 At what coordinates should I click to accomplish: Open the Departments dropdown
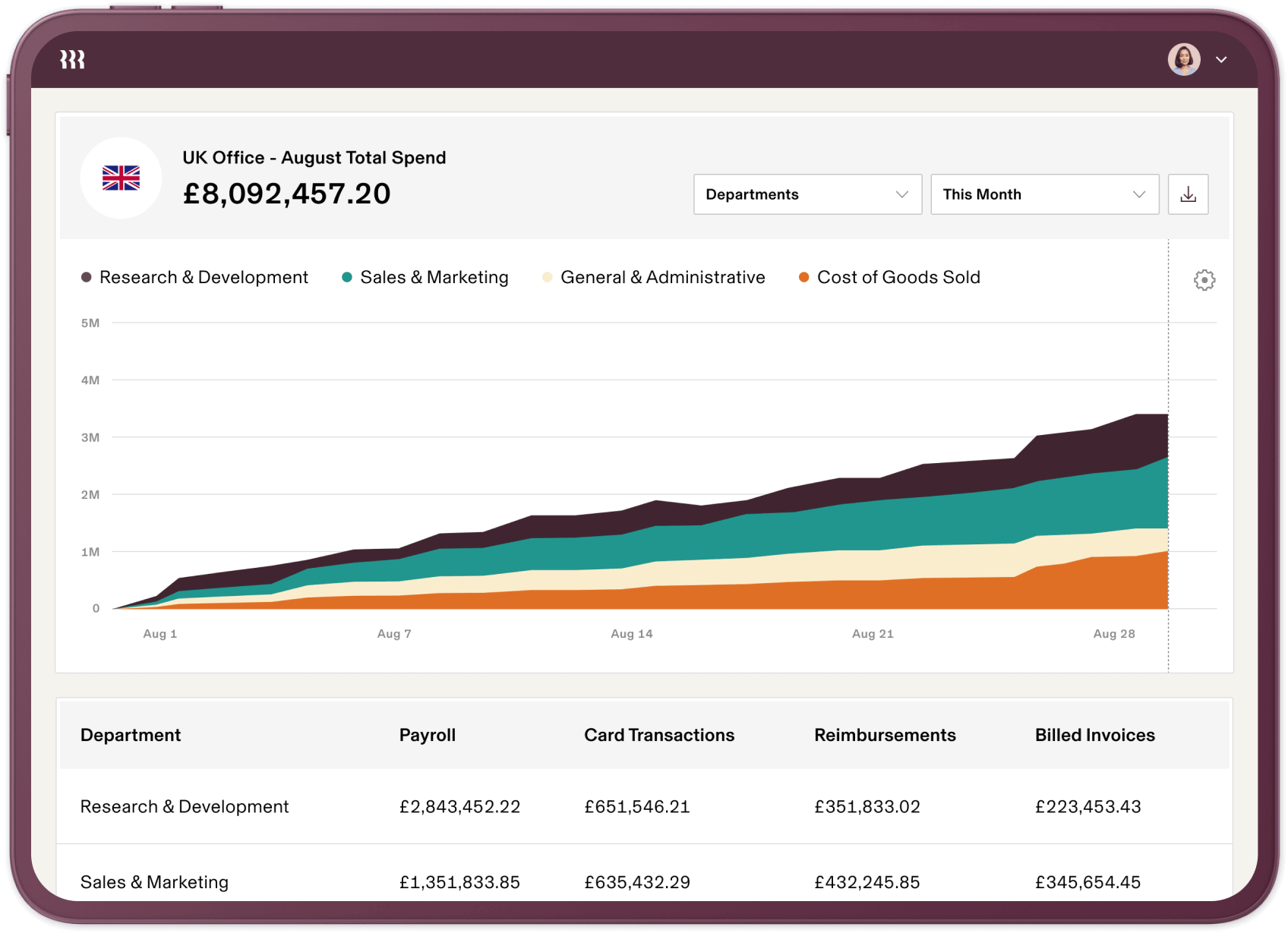(x=807, y=194)
